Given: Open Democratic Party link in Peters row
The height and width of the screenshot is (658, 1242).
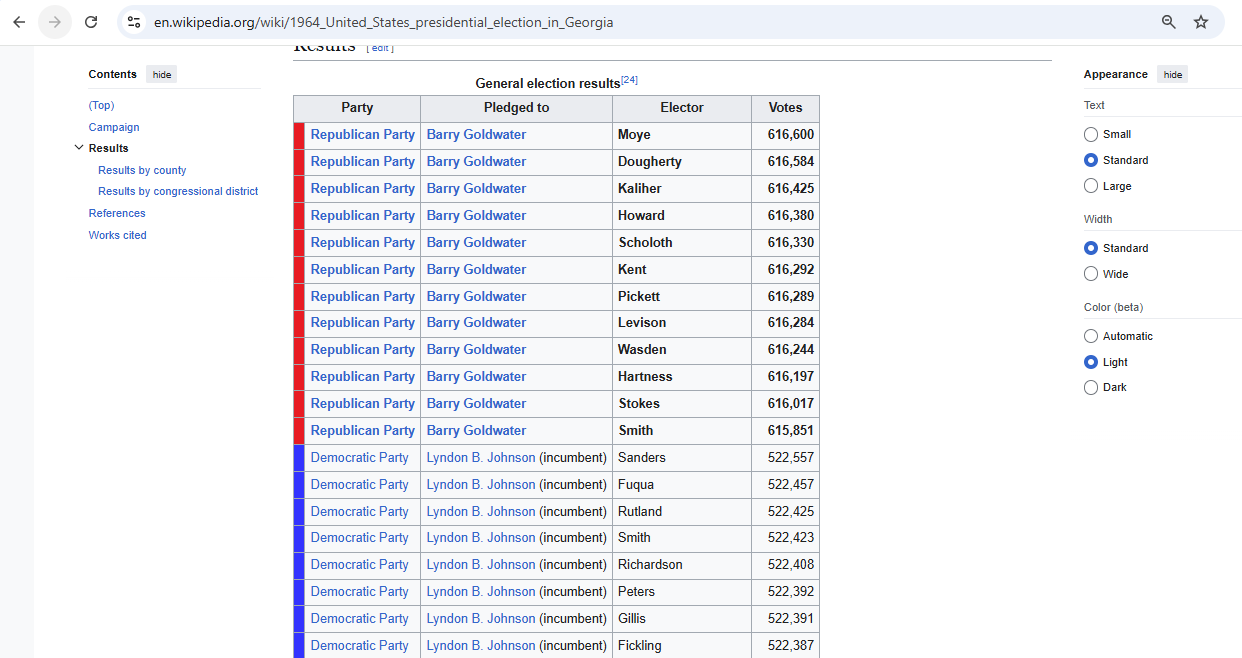Looking at the screenshot, I should 360,591.
